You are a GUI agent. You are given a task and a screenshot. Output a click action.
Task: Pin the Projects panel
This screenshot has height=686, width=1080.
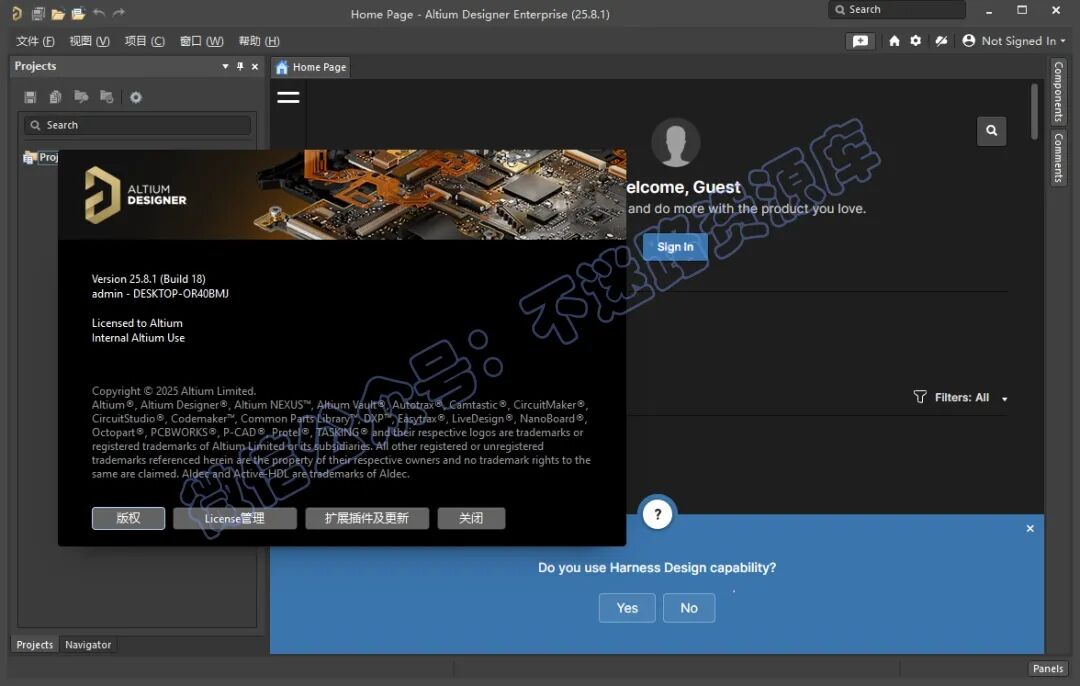240,66
